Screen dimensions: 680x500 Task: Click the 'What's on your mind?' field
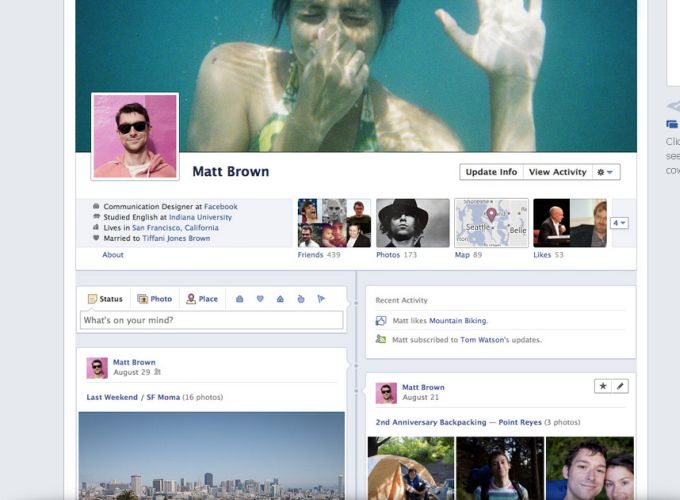211,321
